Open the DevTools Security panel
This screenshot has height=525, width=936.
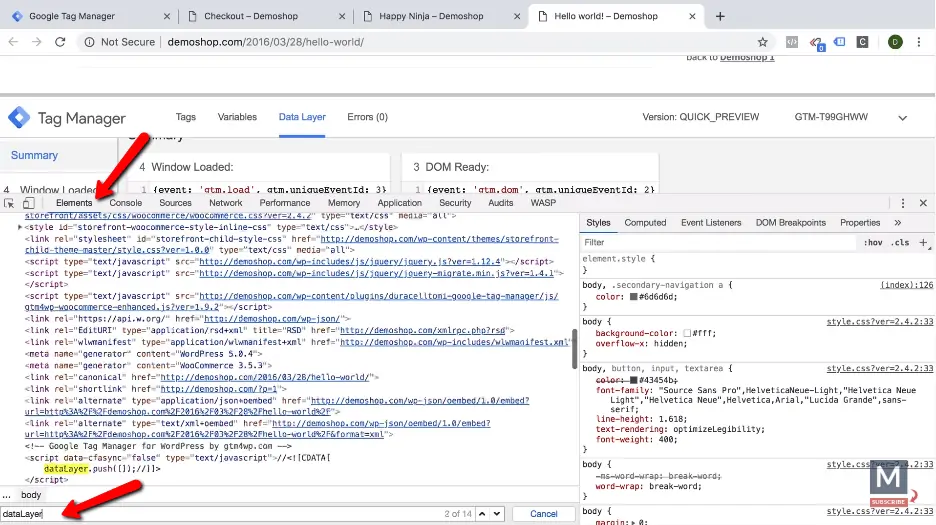pyautogui.click(x=455, y=203)
